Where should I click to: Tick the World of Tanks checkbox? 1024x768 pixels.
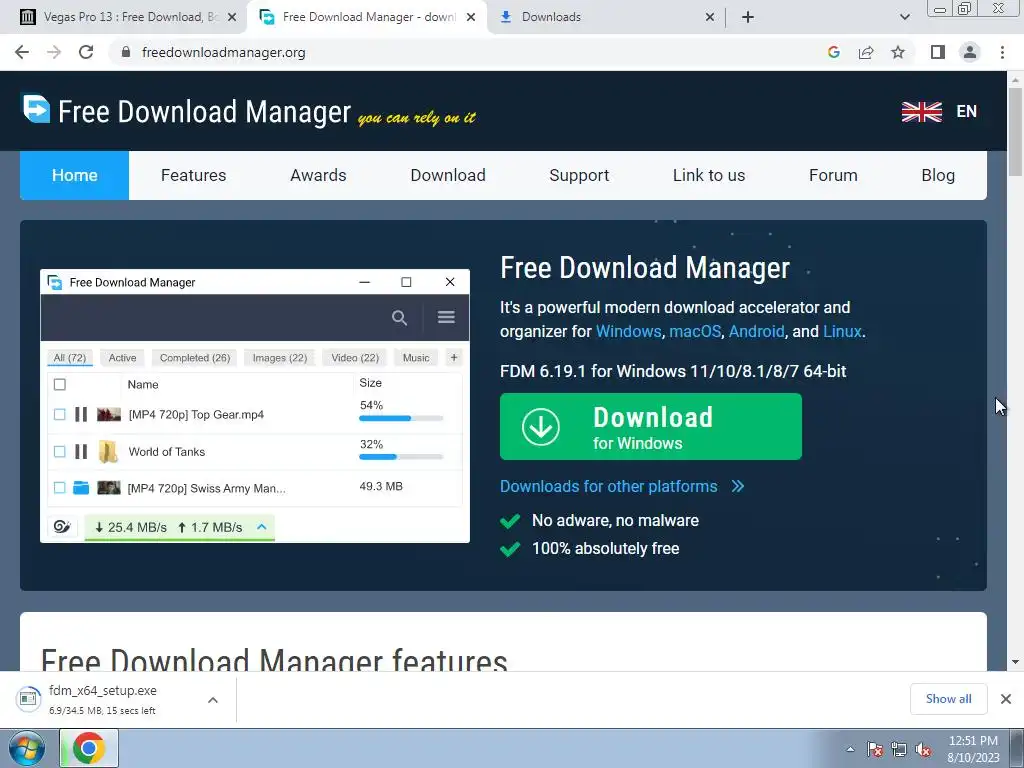[x=59, y=451]
